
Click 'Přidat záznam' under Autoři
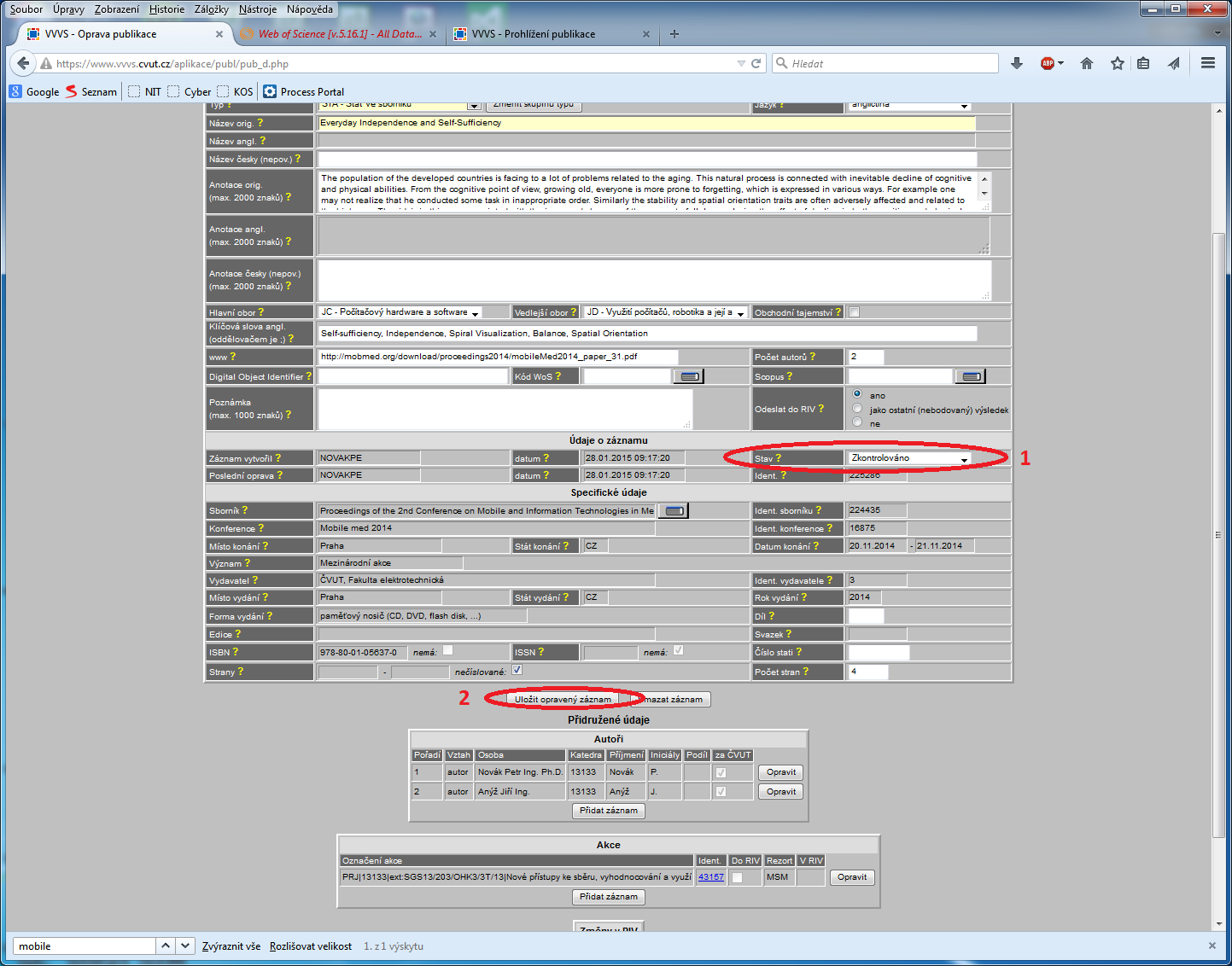tap(608, 811)
